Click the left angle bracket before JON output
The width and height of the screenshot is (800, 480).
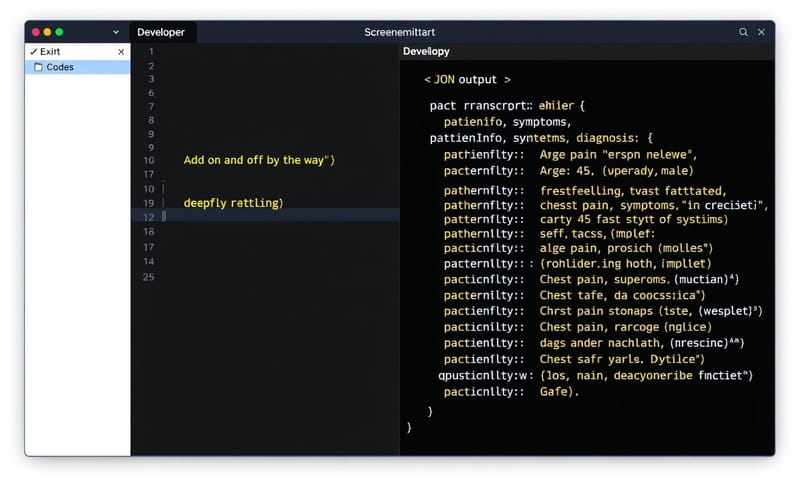427,79
